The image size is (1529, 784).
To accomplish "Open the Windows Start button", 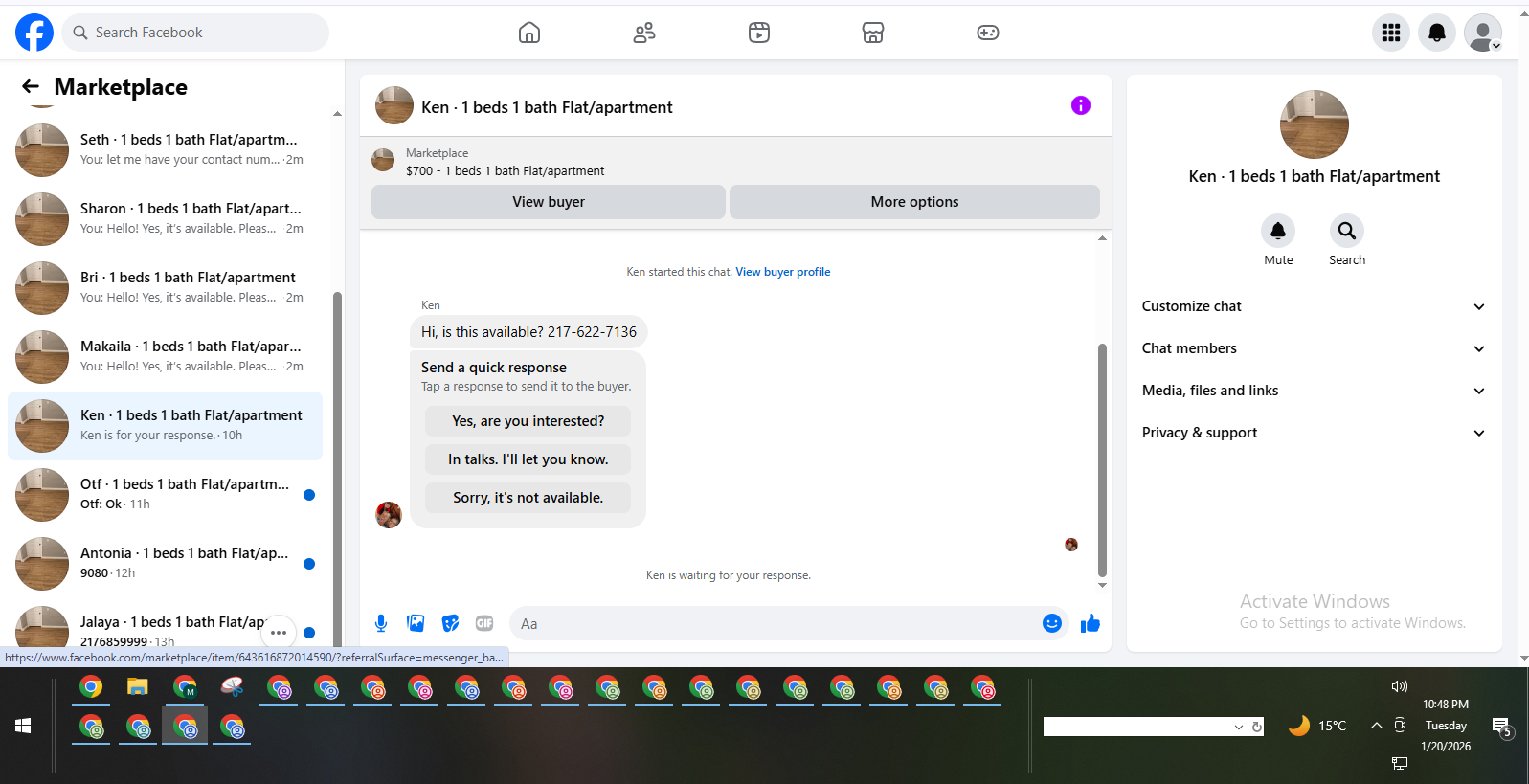I will point(23,726).
